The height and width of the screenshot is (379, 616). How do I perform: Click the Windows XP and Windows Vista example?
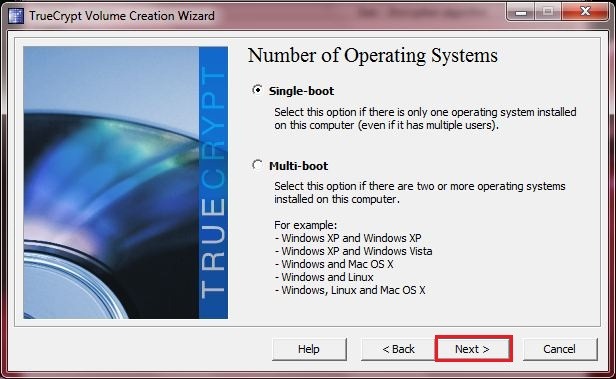(x=354, y=251)
